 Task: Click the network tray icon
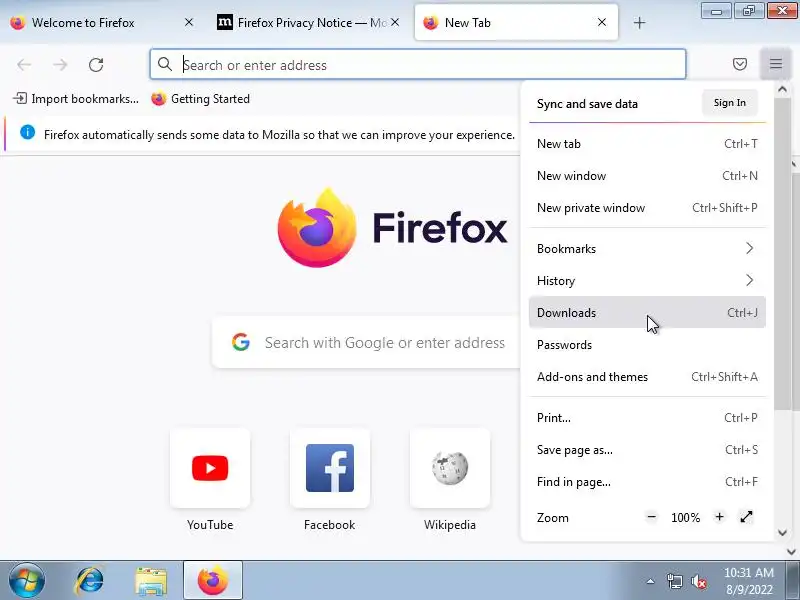point(674,581)
